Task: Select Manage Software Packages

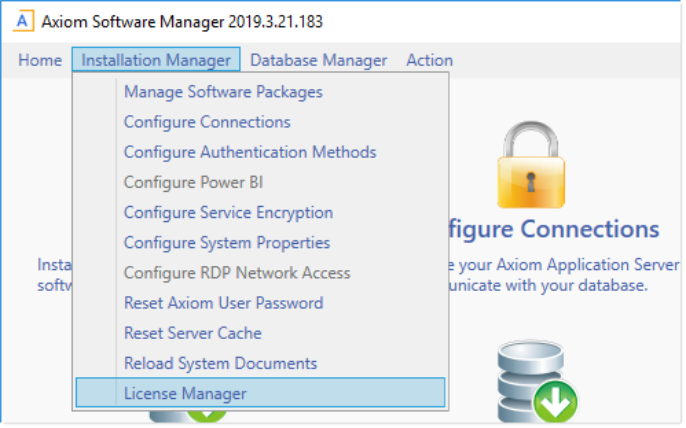Action: [223, 92]
